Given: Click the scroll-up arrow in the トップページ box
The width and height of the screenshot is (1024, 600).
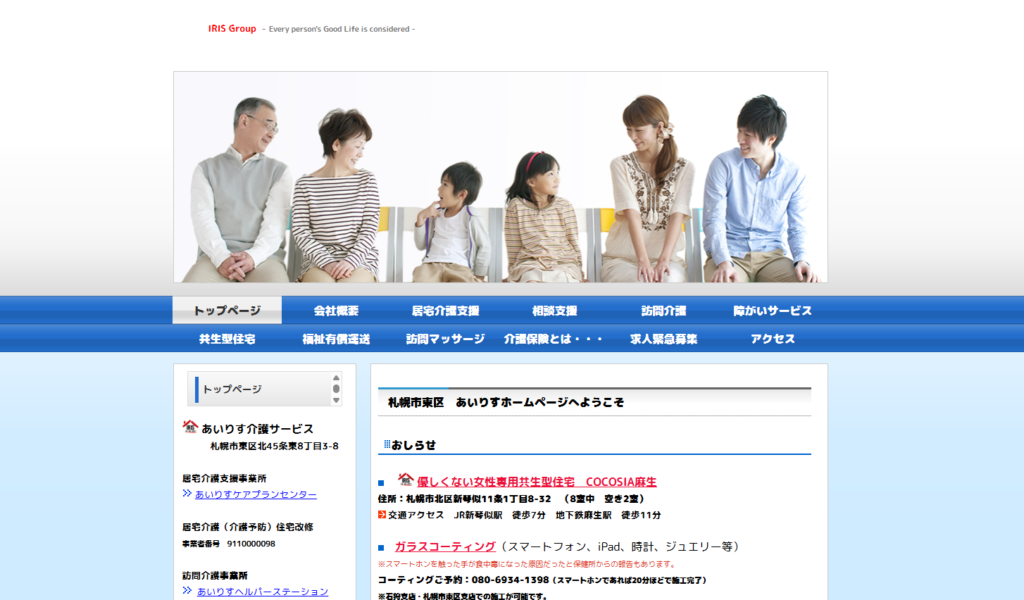Looking at the screenshot, I should coord(336,378).
